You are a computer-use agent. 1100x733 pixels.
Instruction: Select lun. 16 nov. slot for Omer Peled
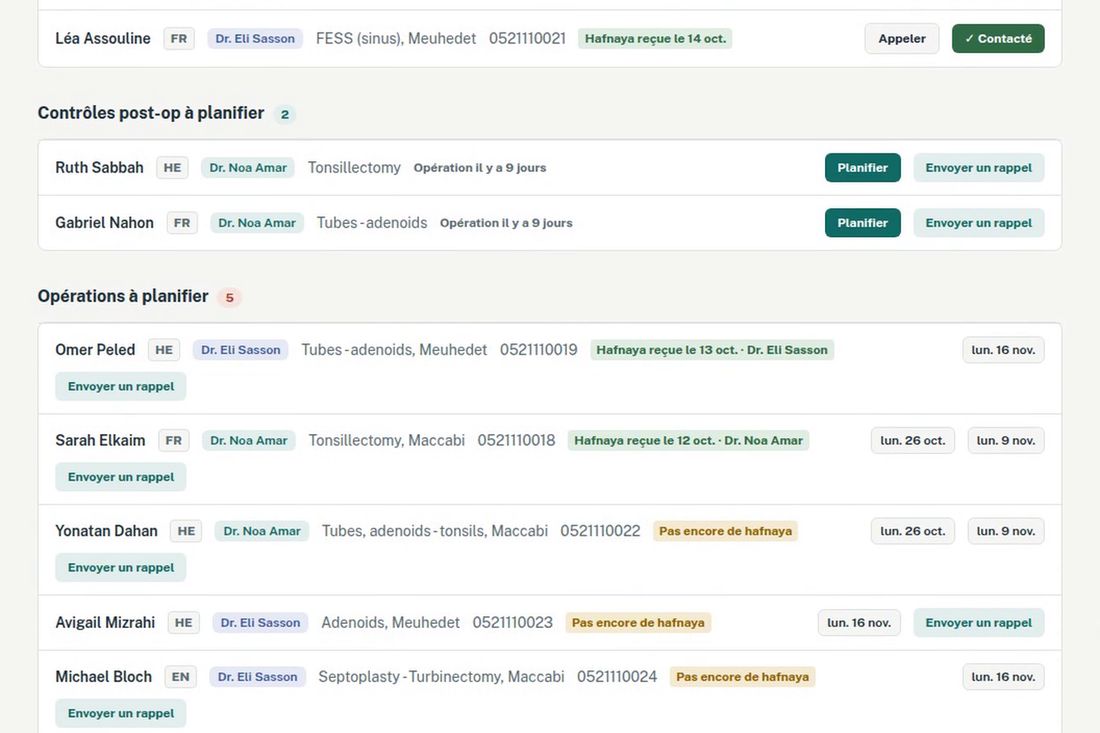pos(1003,350)
